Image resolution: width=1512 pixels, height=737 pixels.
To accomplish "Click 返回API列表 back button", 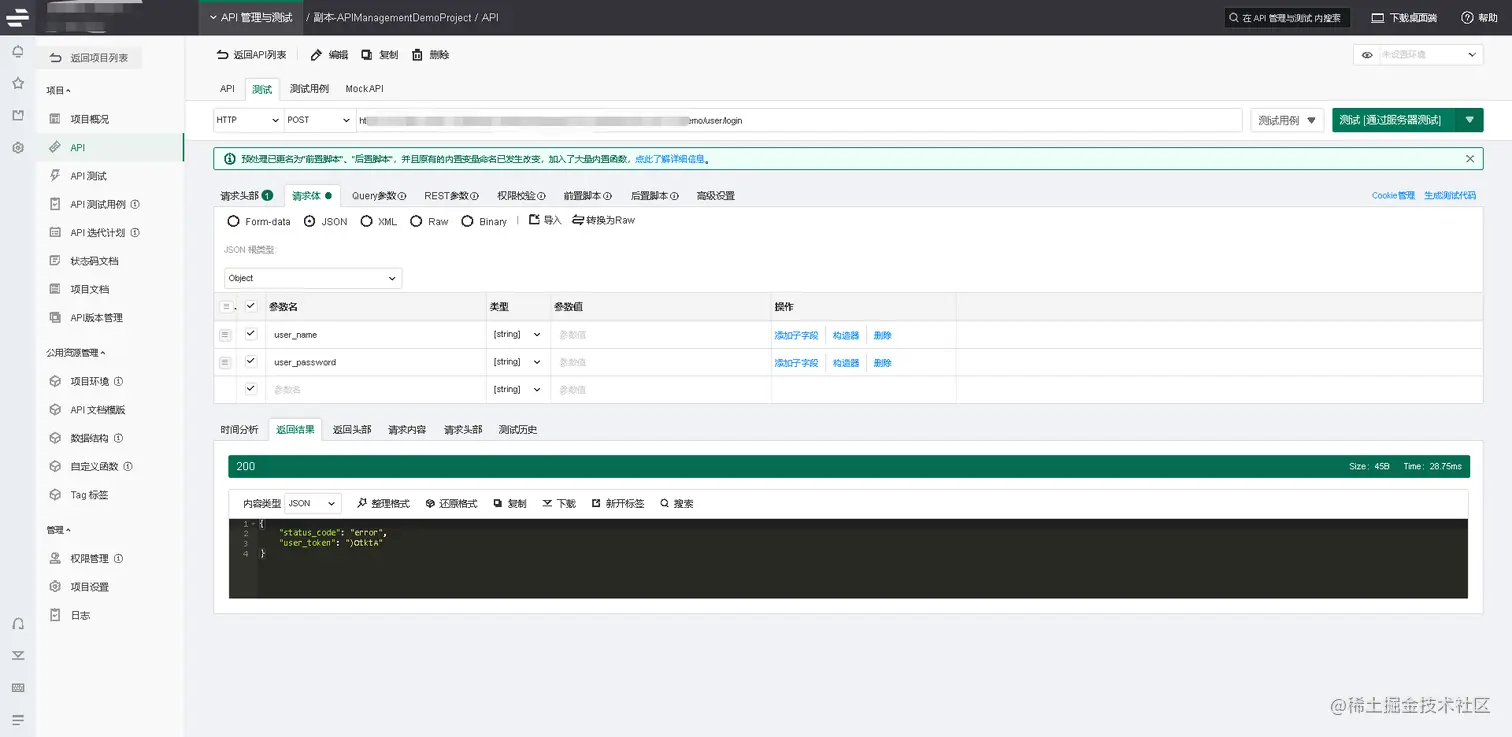I will click(x=251, y=55).
